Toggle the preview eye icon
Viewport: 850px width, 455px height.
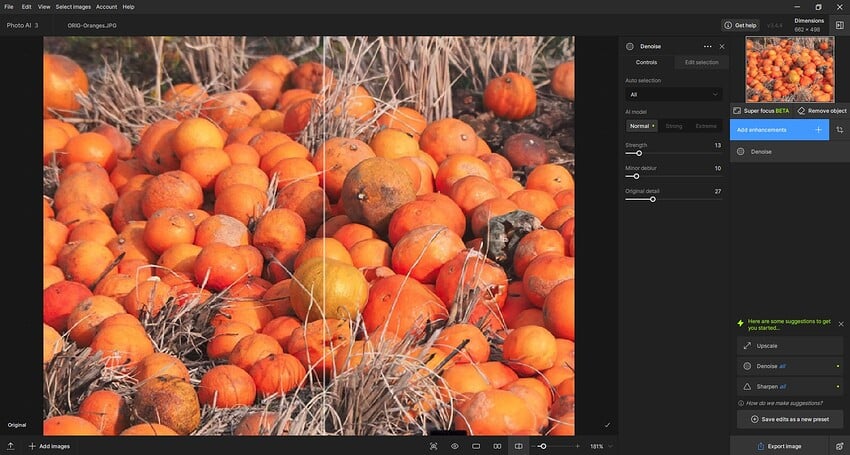pos(454,446)
